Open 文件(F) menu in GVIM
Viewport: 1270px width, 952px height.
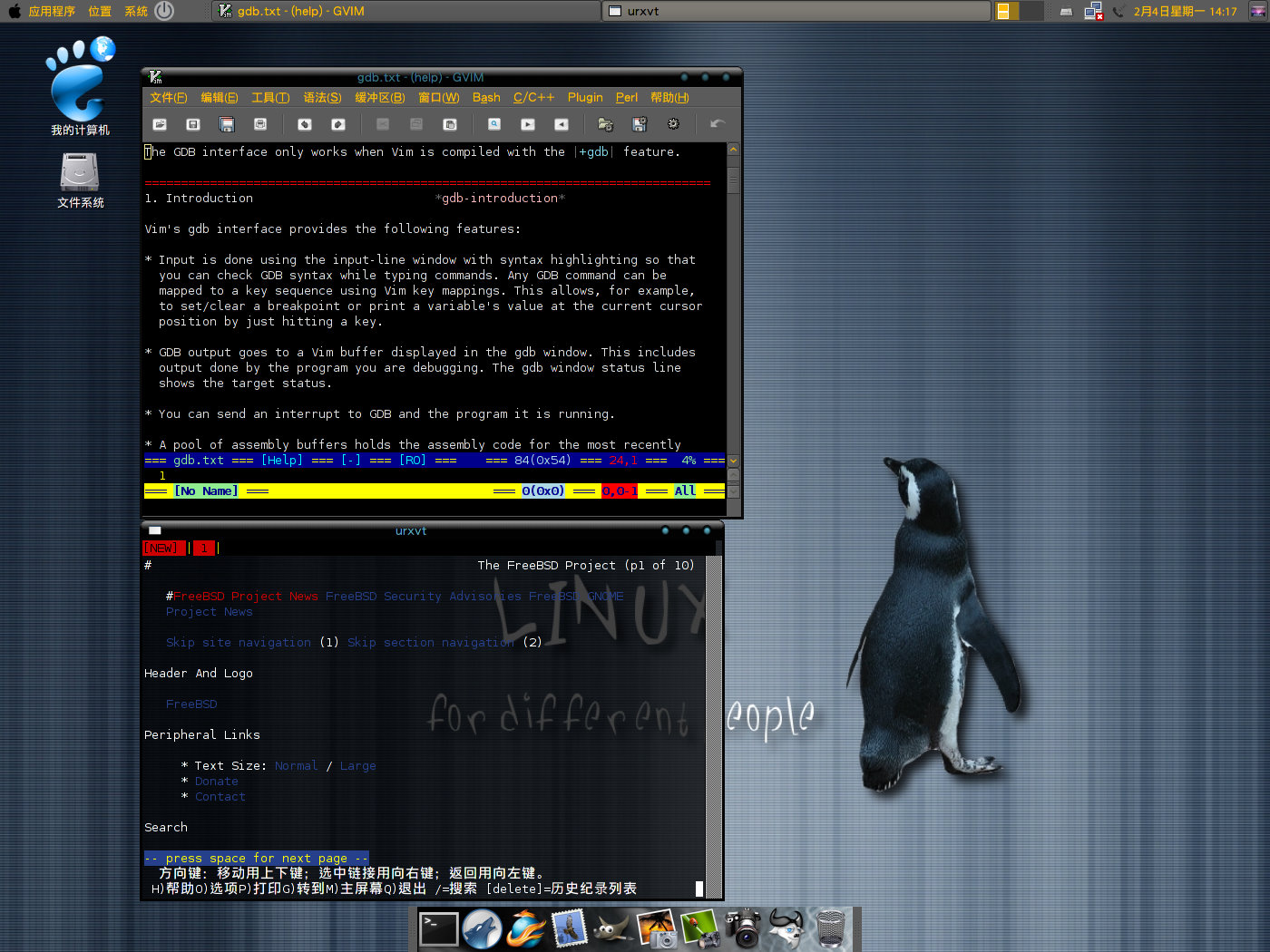click(x=169, y=98)
